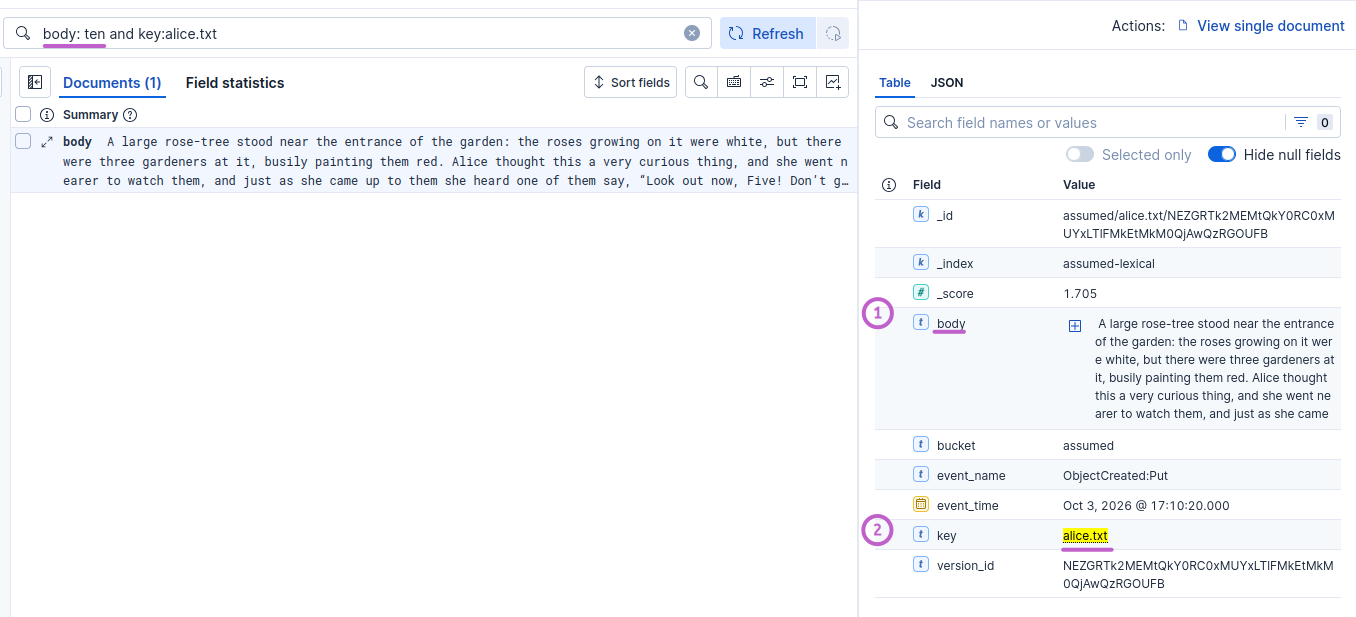Expand the body value with plus icon
Screen dimensions: 1356x617
point(1075,326)
